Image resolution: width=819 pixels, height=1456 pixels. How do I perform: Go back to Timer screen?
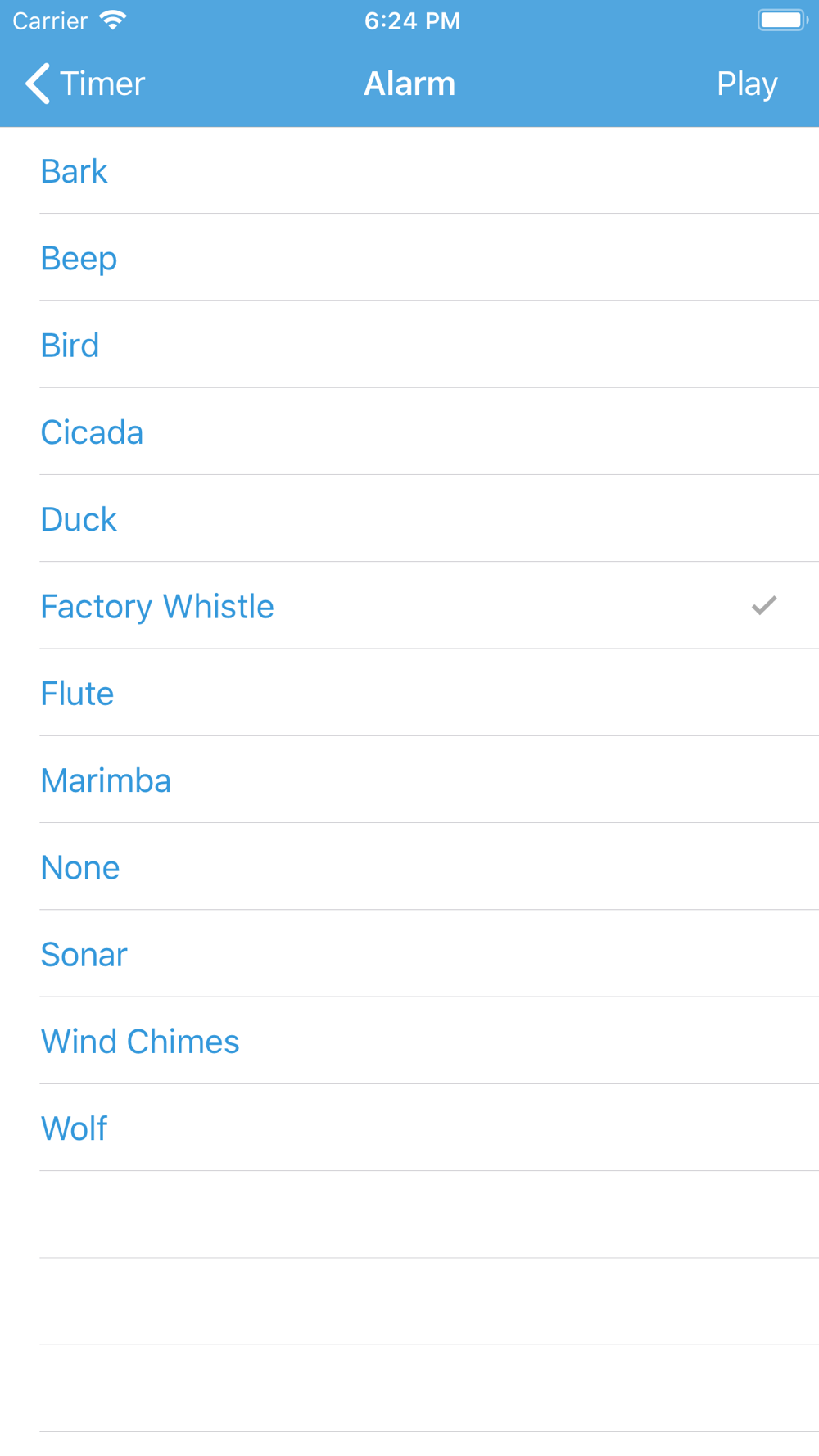(85, 84)
